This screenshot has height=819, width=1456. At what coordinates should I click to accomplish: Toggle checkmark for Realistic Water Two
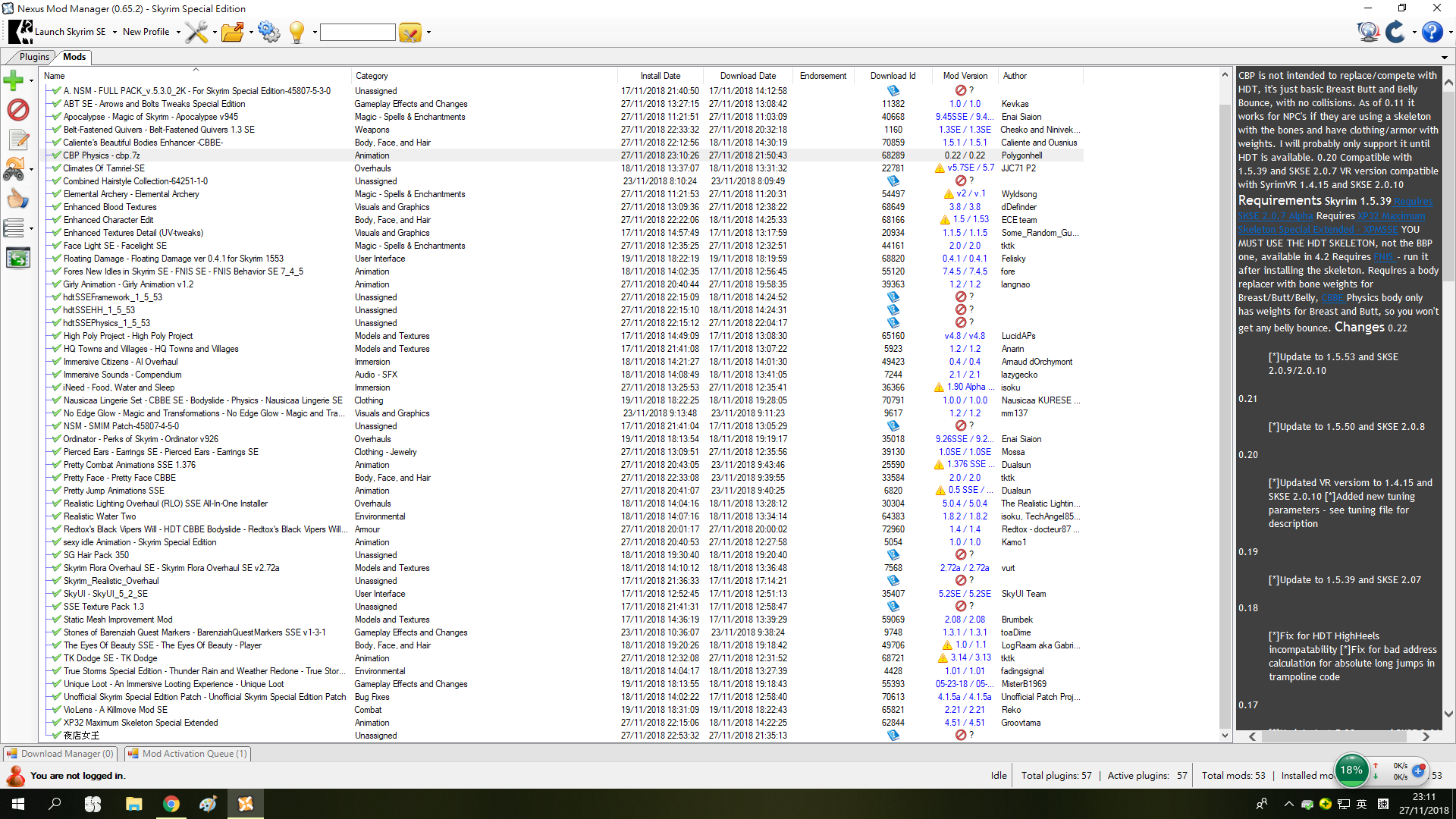(x=55, y=516)
